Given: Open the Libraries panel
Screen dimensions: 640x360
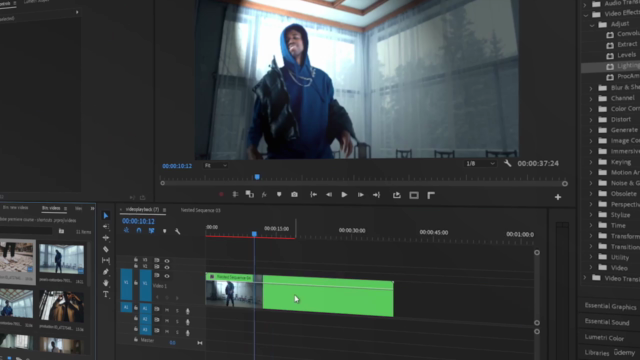Looking at the screenshot, I should 597,353.
